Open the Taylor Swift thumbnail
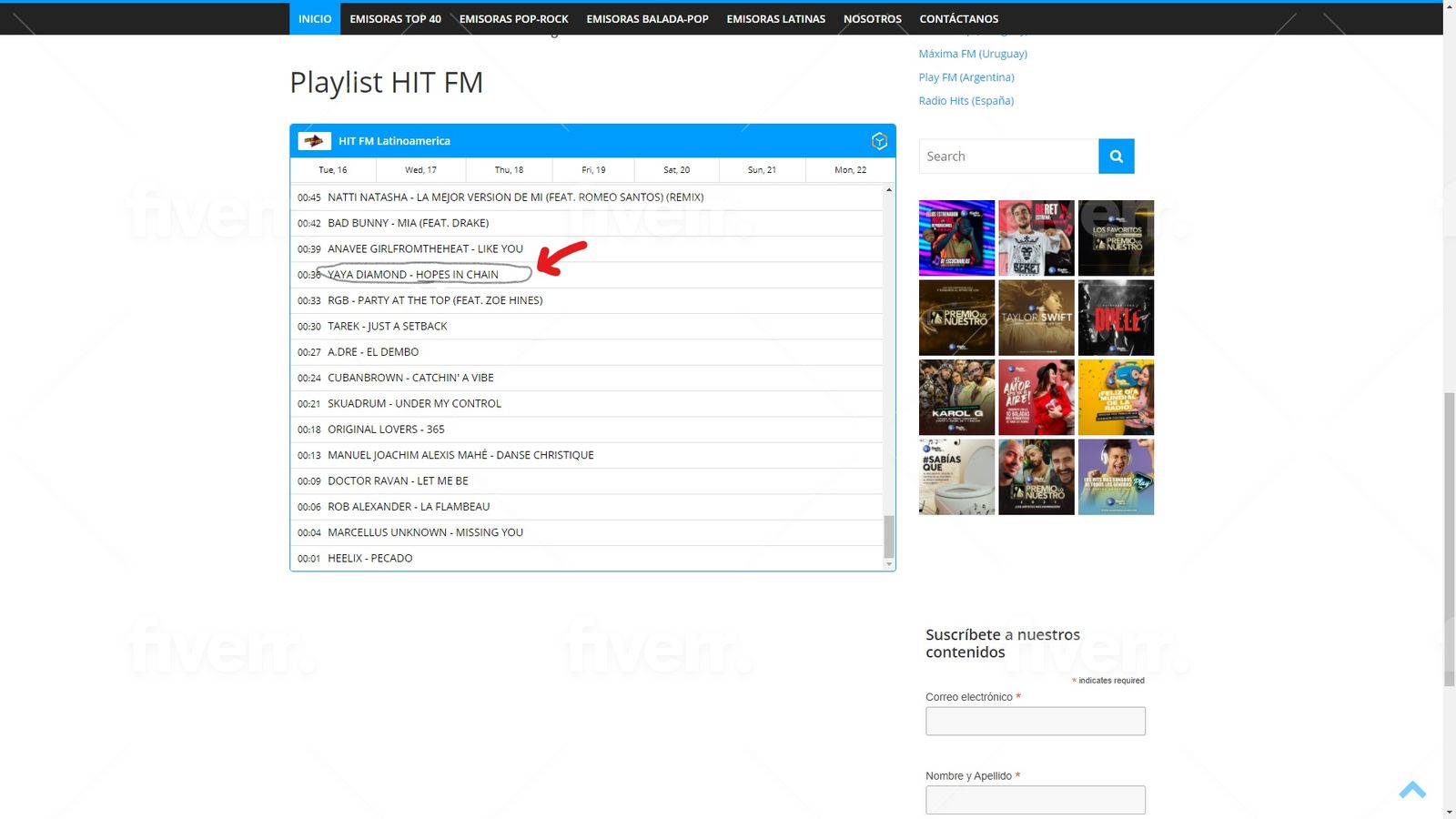Screen dimensions: 1456x819 tap(1036, 318)
